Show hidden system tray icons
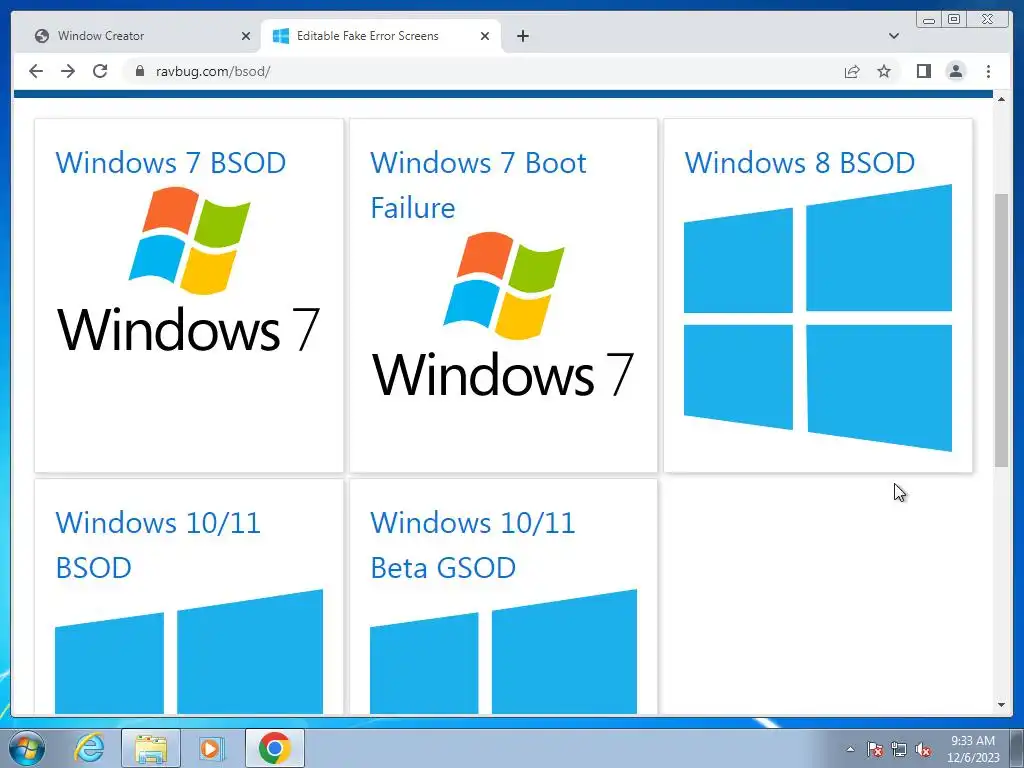 pos(850,749)
